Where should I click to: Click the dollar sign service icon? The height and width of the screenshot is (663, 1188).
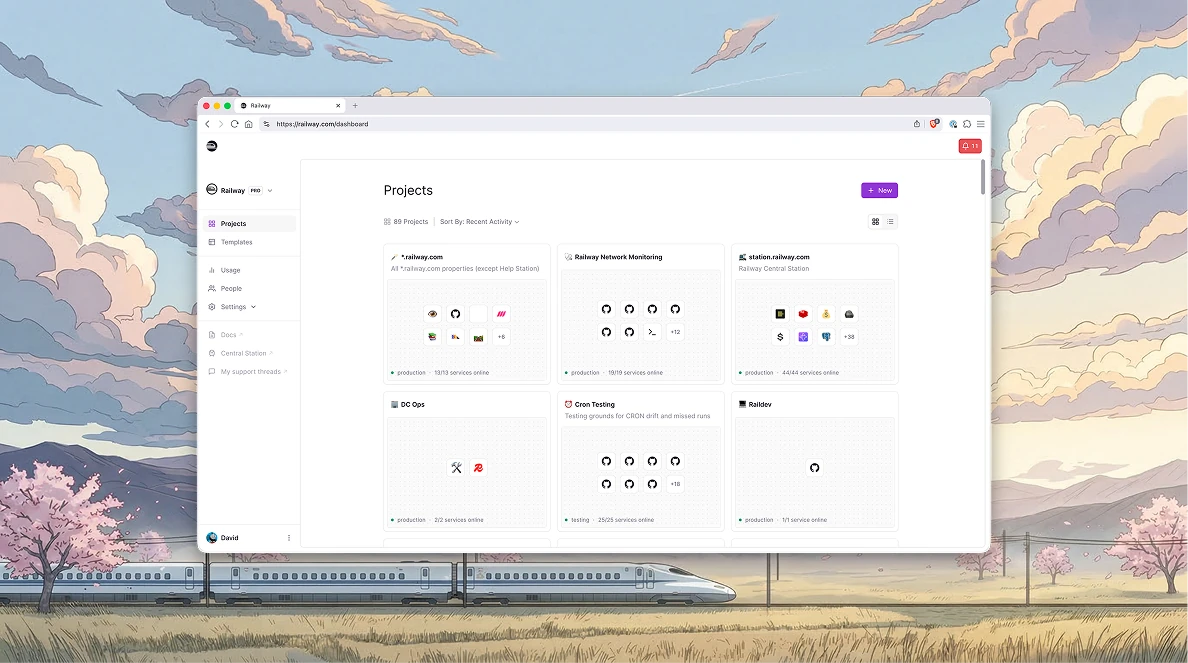[x=780, y=337]
